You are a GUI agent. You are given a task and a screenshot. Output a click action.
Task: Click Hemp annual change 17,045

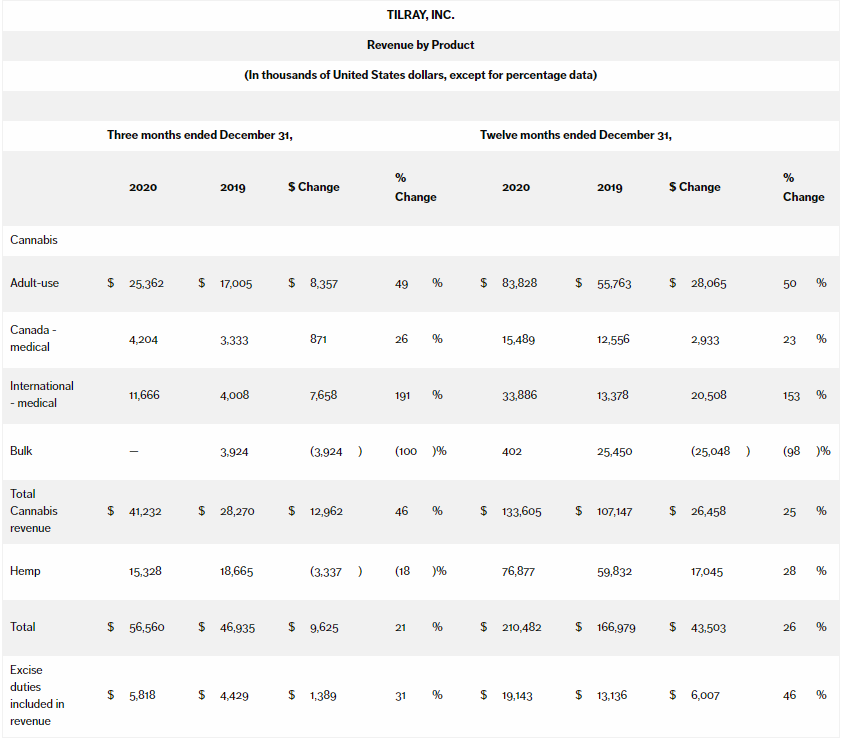[x=707, y=572]
